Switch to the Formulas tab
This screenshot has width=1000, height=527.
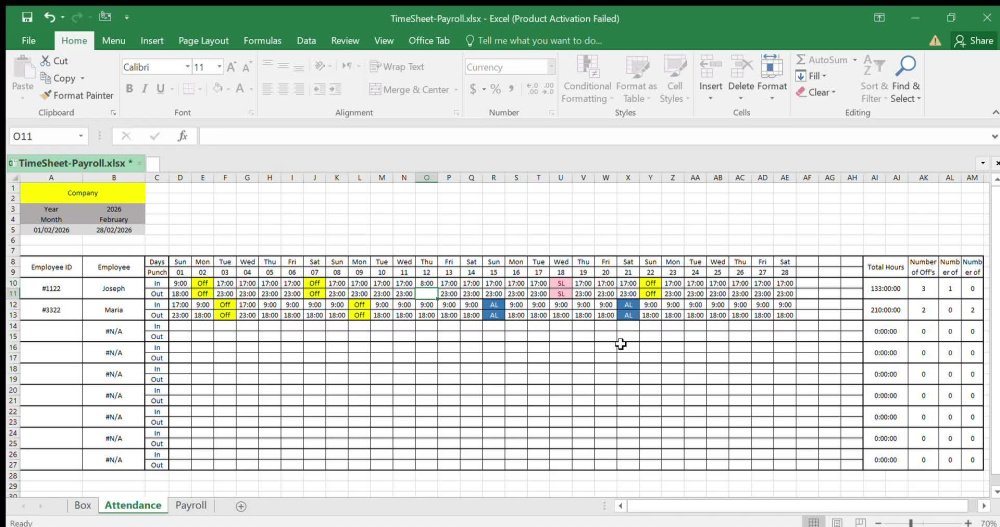pyautogui.click(x=262, y=40)
